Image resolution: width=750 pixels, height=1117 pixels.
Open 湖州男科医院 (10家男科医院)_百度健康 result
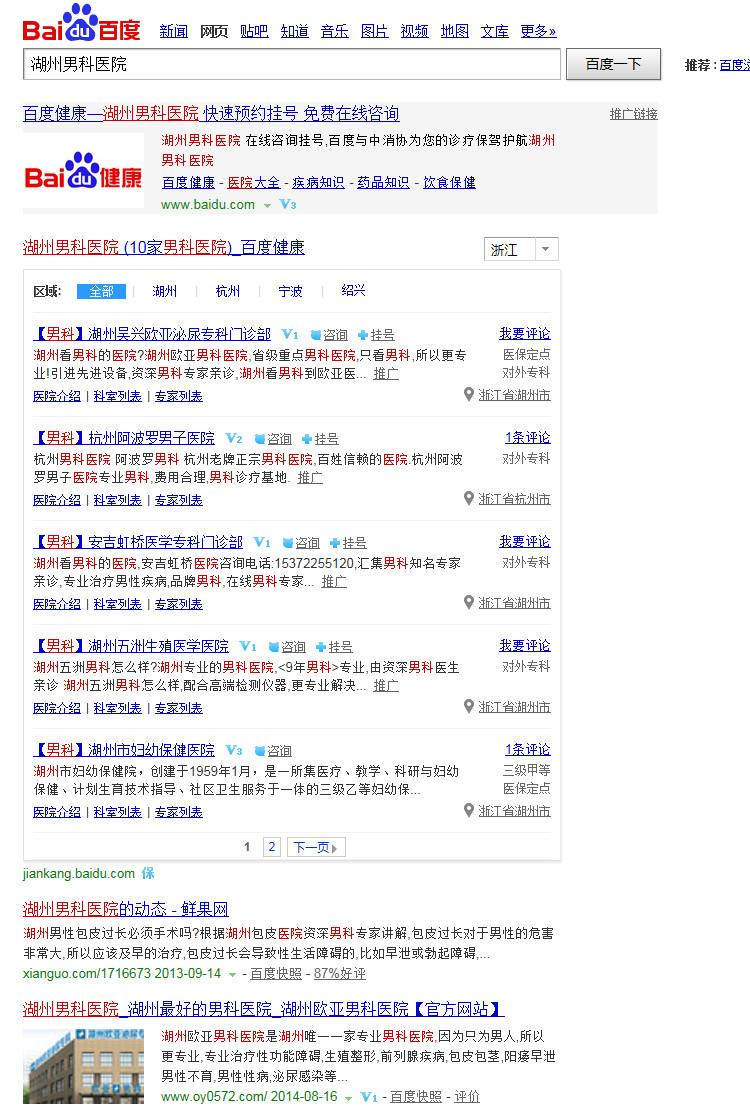tap(164, 247)
